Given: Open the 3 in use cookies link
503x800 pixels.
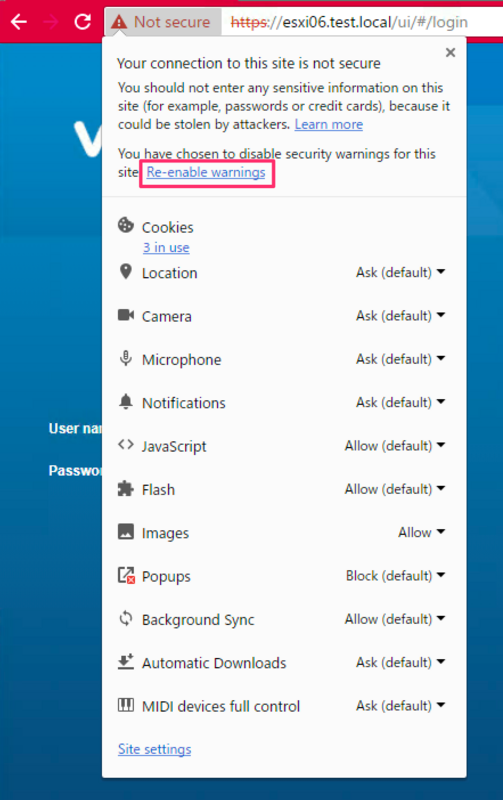Looking at the screenshot, I should [166, 247].
